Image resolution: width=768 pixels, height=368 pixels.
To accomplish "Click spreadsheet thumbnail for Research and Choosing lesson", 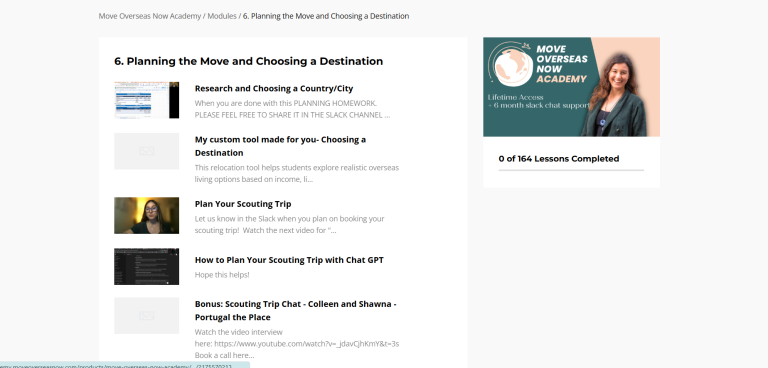I will tap(146, 100).
